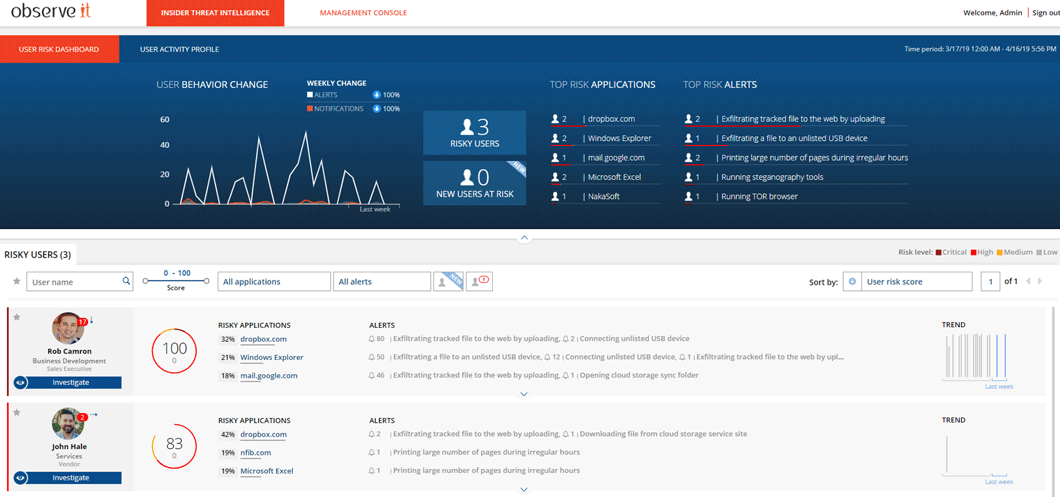The width and height of the screenshot is (1060, 497).
Task: Click the score range slider's left handle
Action: 144,281
